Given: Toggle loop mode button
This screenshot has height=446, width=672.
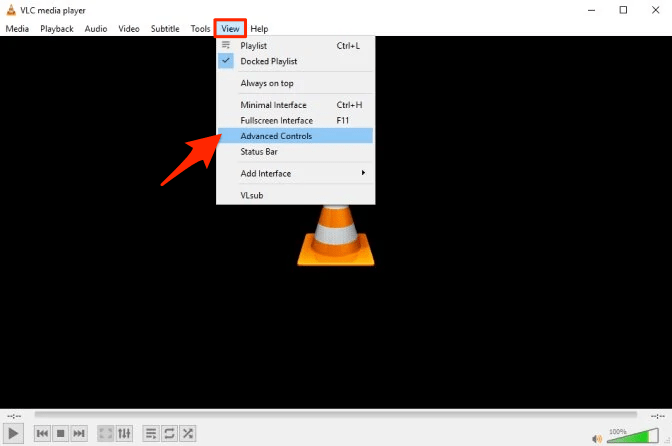Looking at the screenshot, I should point(169,434).
